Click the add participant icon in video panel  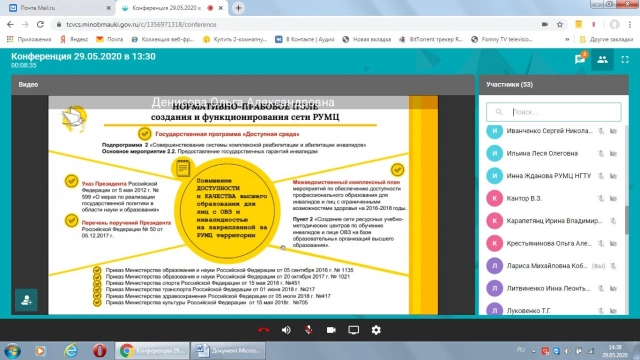coord(26,300)
